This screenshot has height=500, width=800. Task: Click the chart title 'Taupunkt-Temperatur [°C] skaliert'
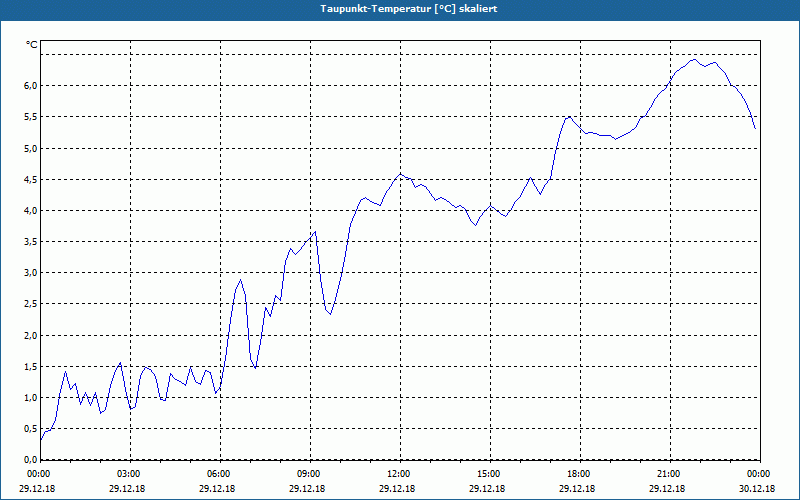tap(409, 9)
